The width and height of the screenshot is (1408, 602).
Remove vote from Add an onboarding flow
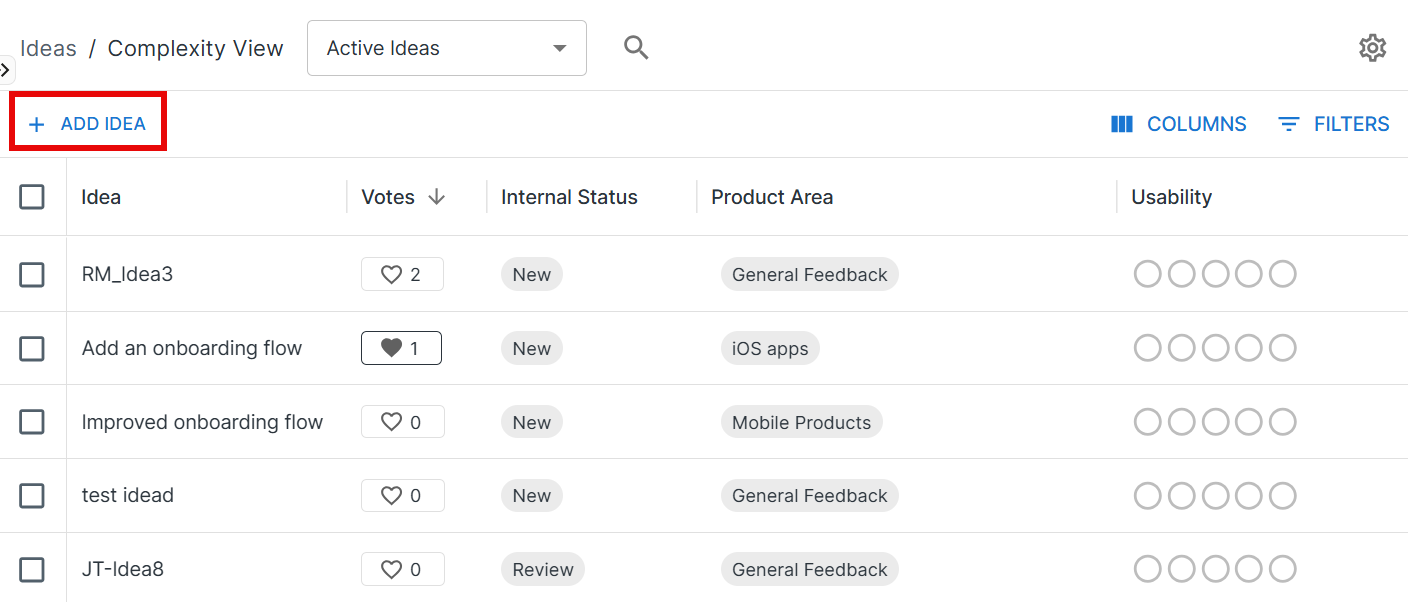(390, 347)
